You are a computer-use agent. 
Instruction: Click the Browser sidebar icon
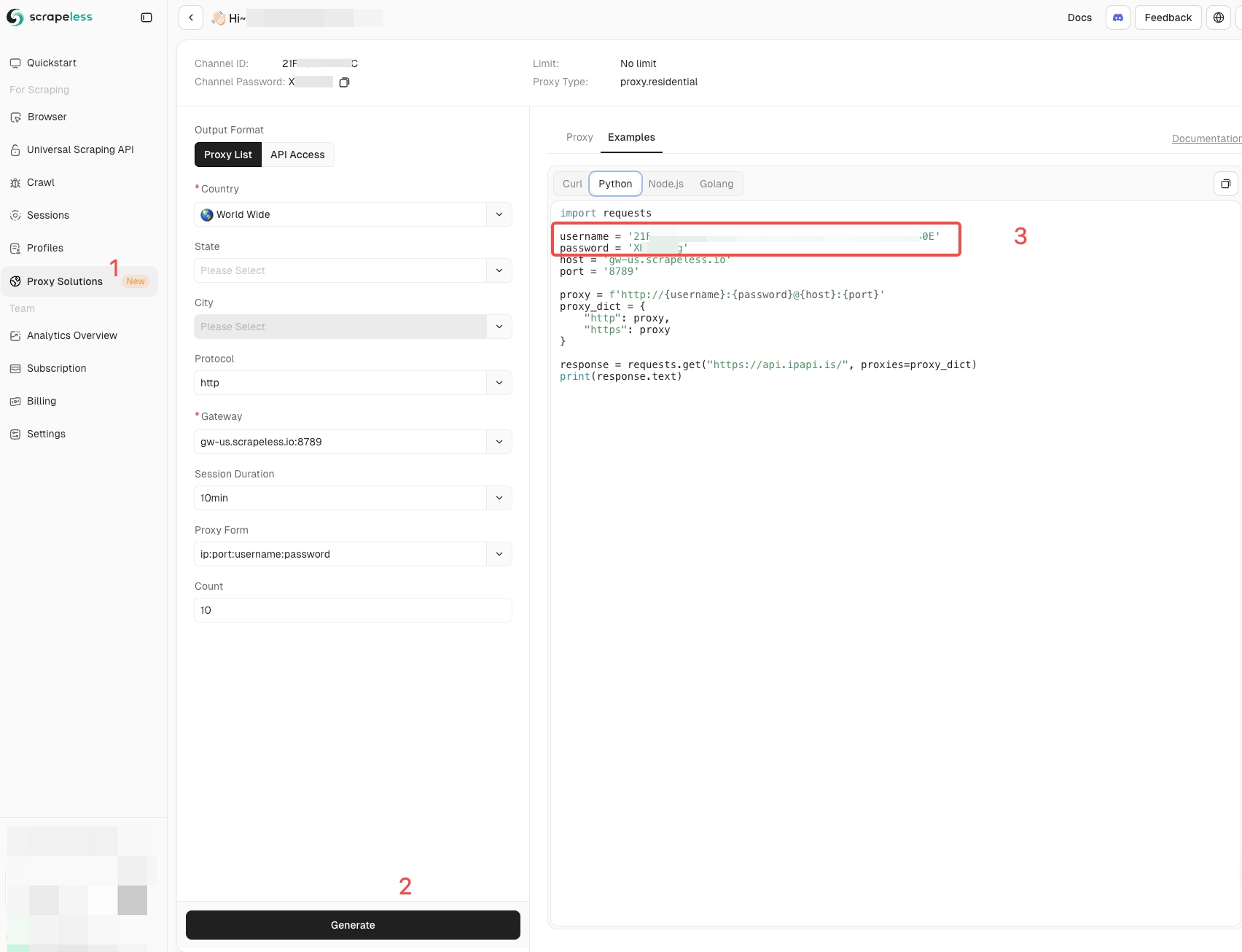click(x=15, y=117)
